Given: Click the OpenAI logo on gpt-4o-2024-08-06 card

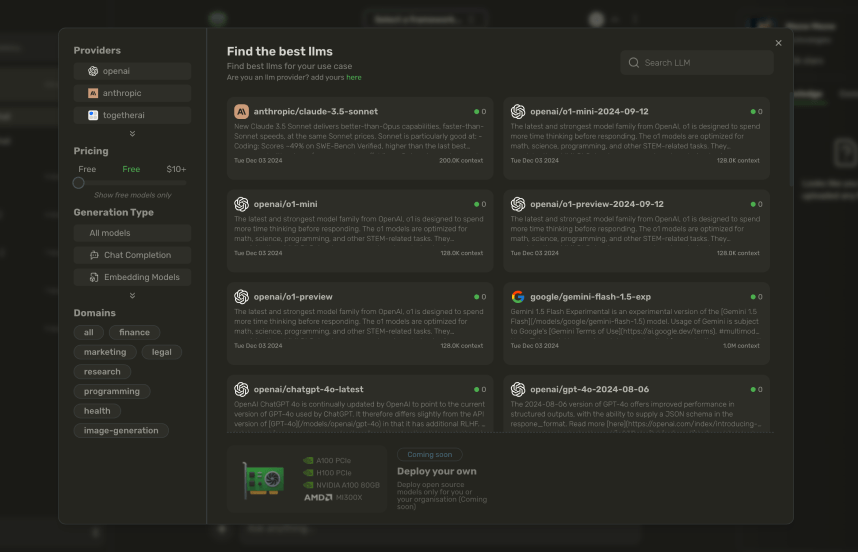Looking at the screenshot, I should 518,389.
